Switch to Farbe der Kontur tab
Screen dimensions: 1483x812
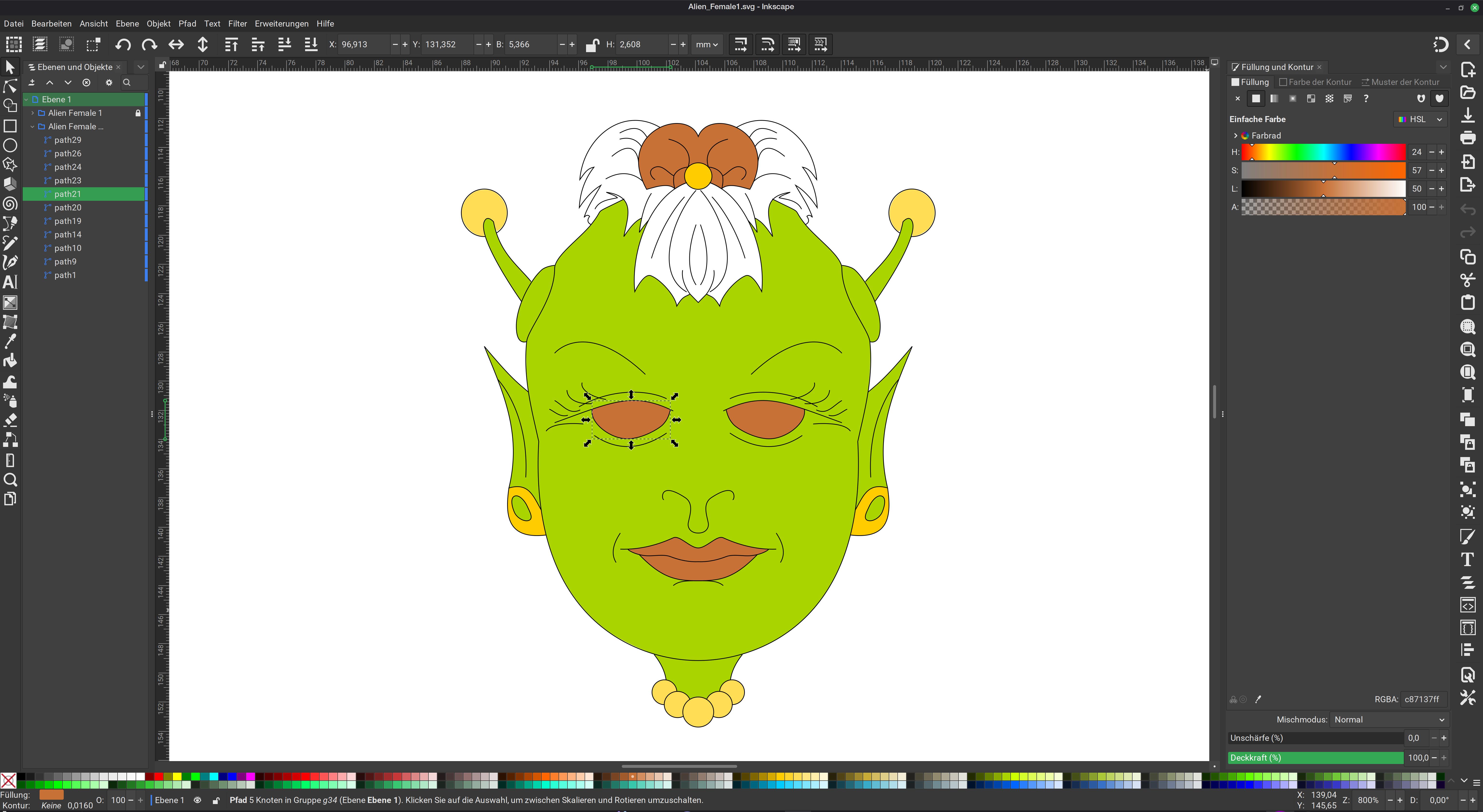[x=1315, y=82]
